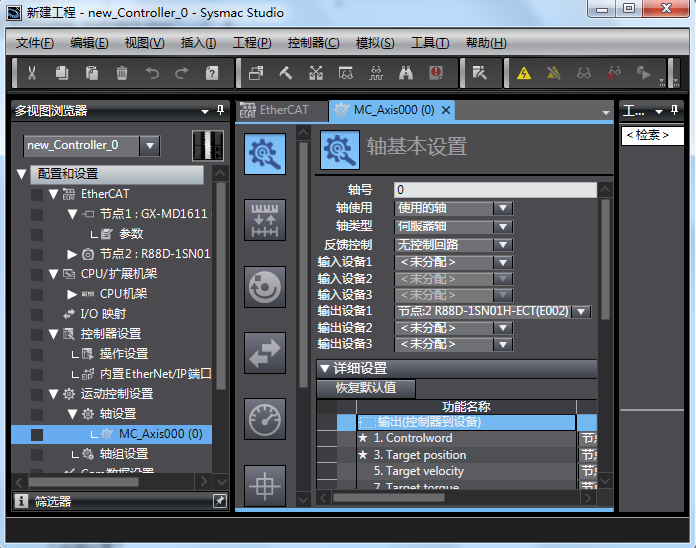The height and width of the screenshot is (548, 696).
Task: Click the axis settings vertical scrollbar thumb
Action: [605, 259]
